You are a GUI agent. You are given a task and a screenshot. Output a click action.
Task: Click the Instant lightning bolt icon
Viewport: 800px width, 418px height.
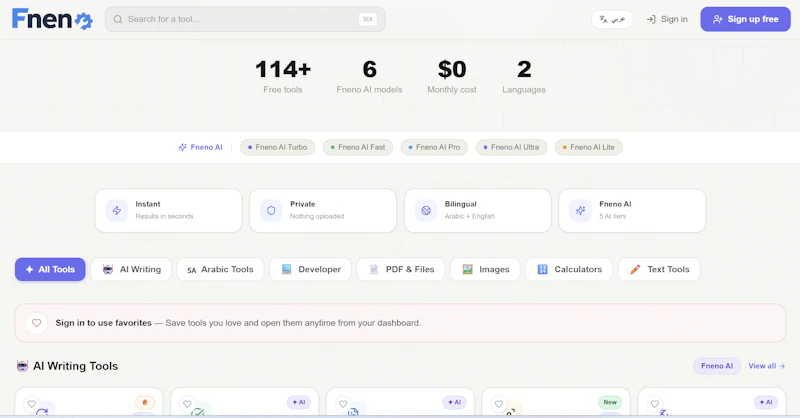point(117,210)
